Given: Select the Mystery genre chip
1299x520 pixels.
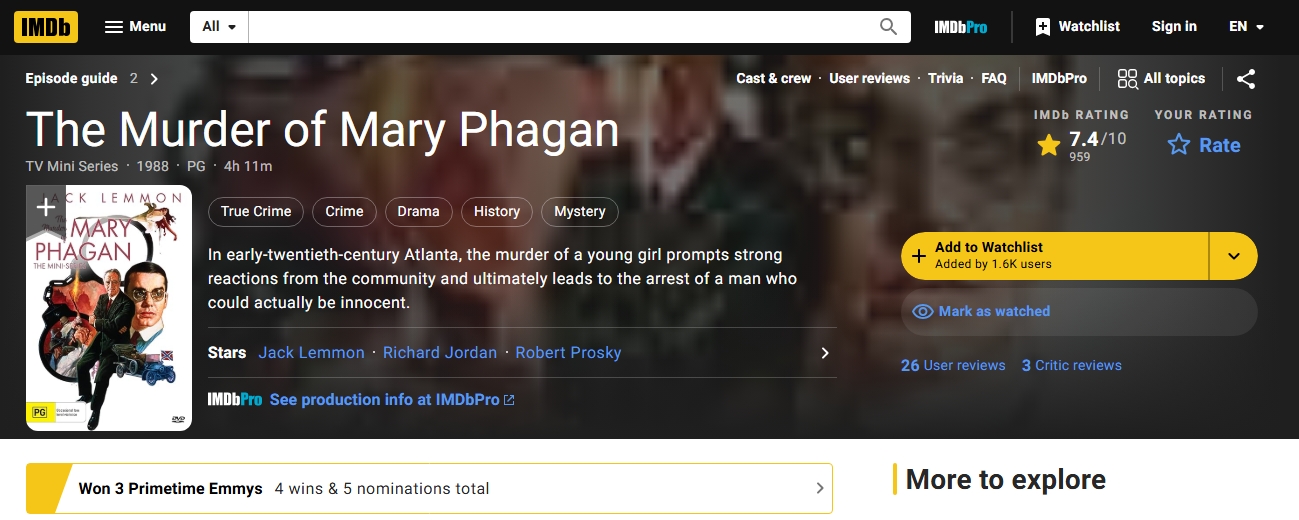Looking at the screenshot, I should pos(580,211).
